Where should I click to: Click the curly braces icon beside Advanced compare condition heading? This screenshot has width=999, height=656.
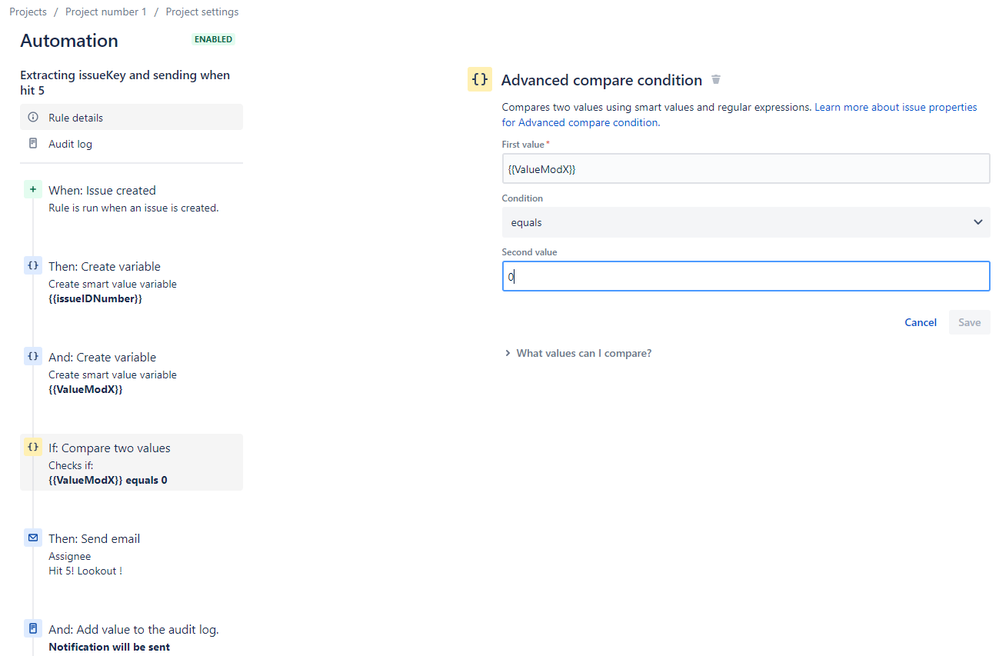[x=479, y=80]
